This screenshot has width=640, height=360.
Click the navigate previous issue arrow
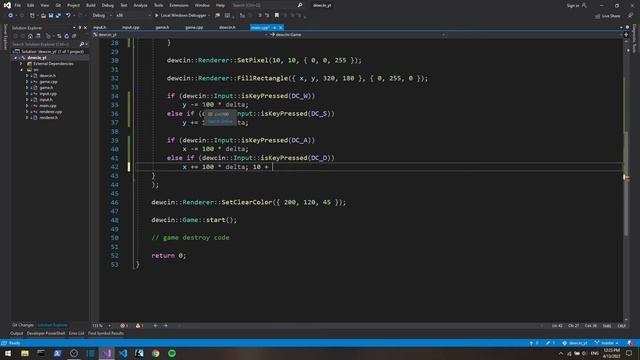point(156,326)
